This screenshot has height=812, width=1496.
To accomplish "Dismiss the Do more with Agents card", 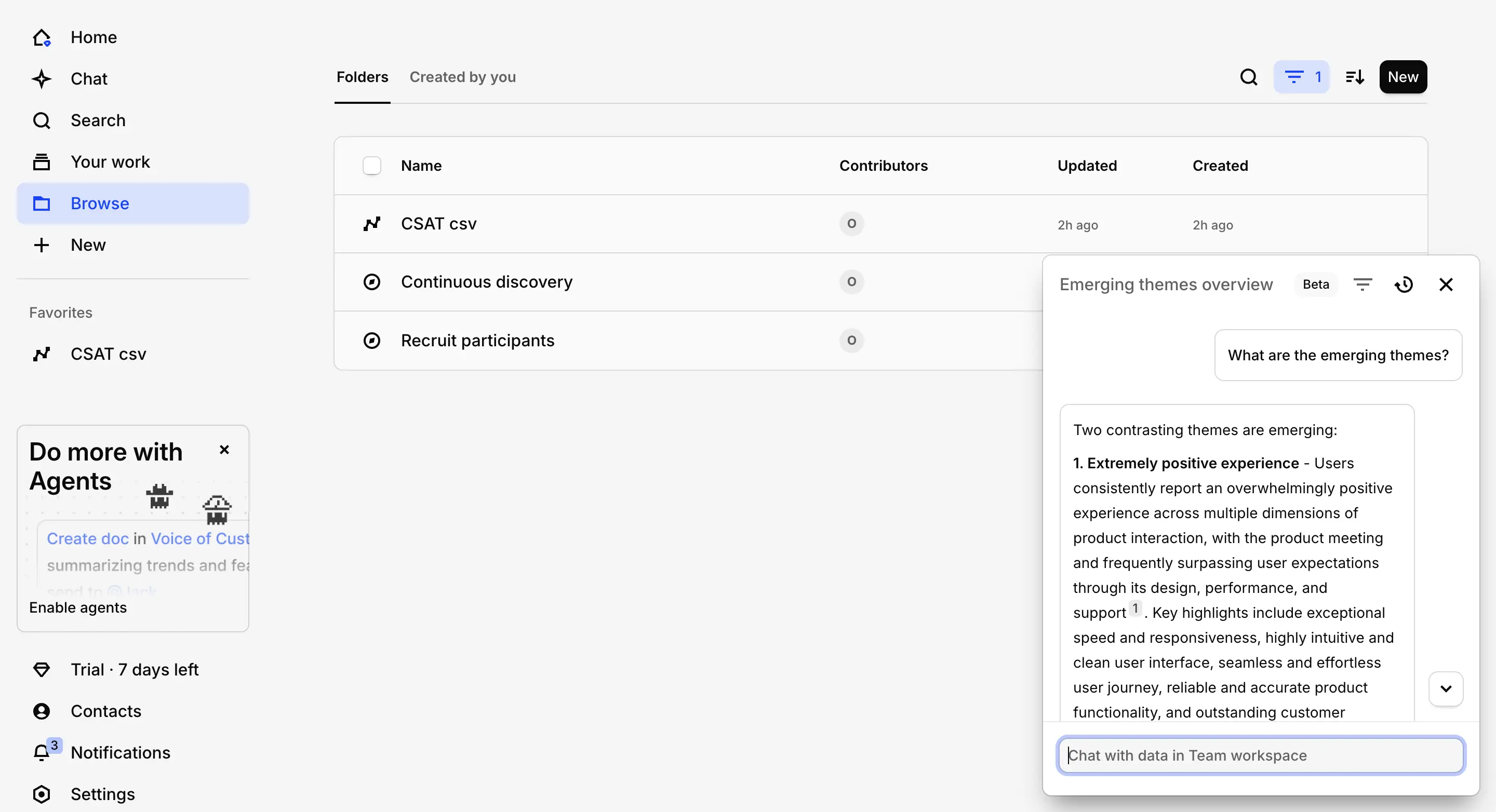I will coord(224,449).
